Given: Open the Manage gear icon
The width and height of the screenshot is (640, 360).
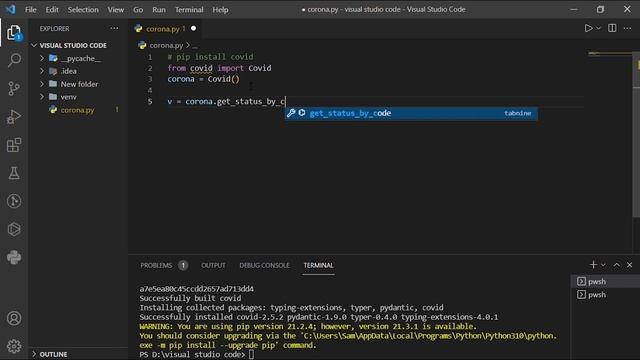Looking at the screenshot, I should click(14, 346).
